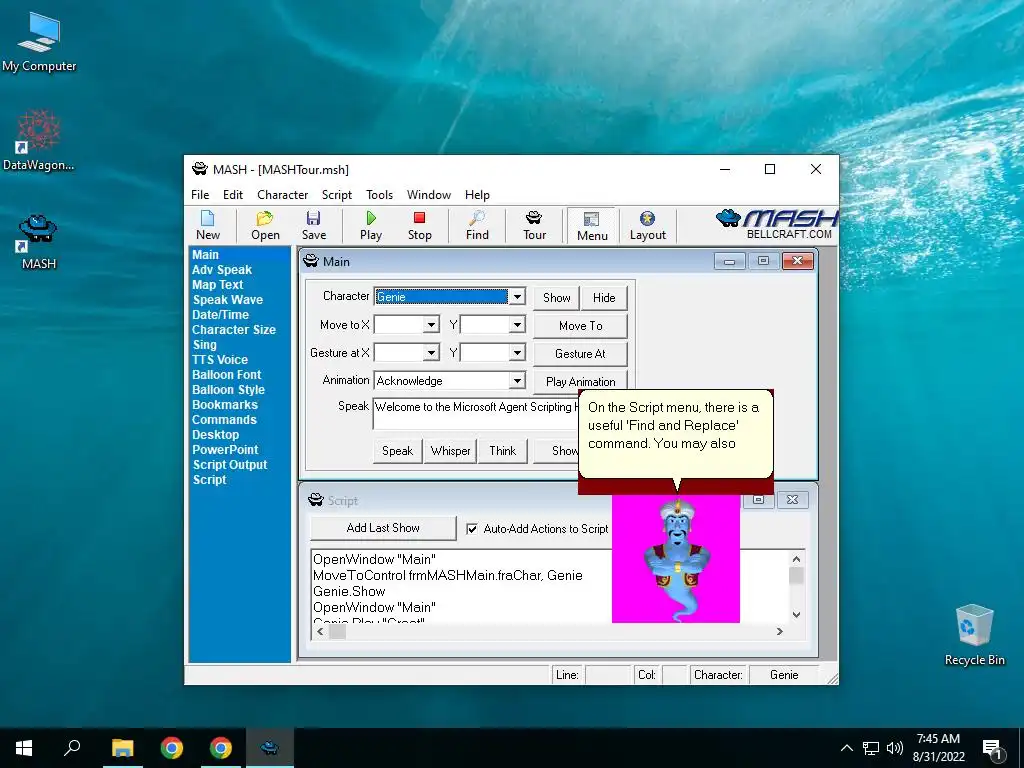The height and width of the screenshot is (768, 1024).
Task: Open the Help menu
Action: coord(477,195)
